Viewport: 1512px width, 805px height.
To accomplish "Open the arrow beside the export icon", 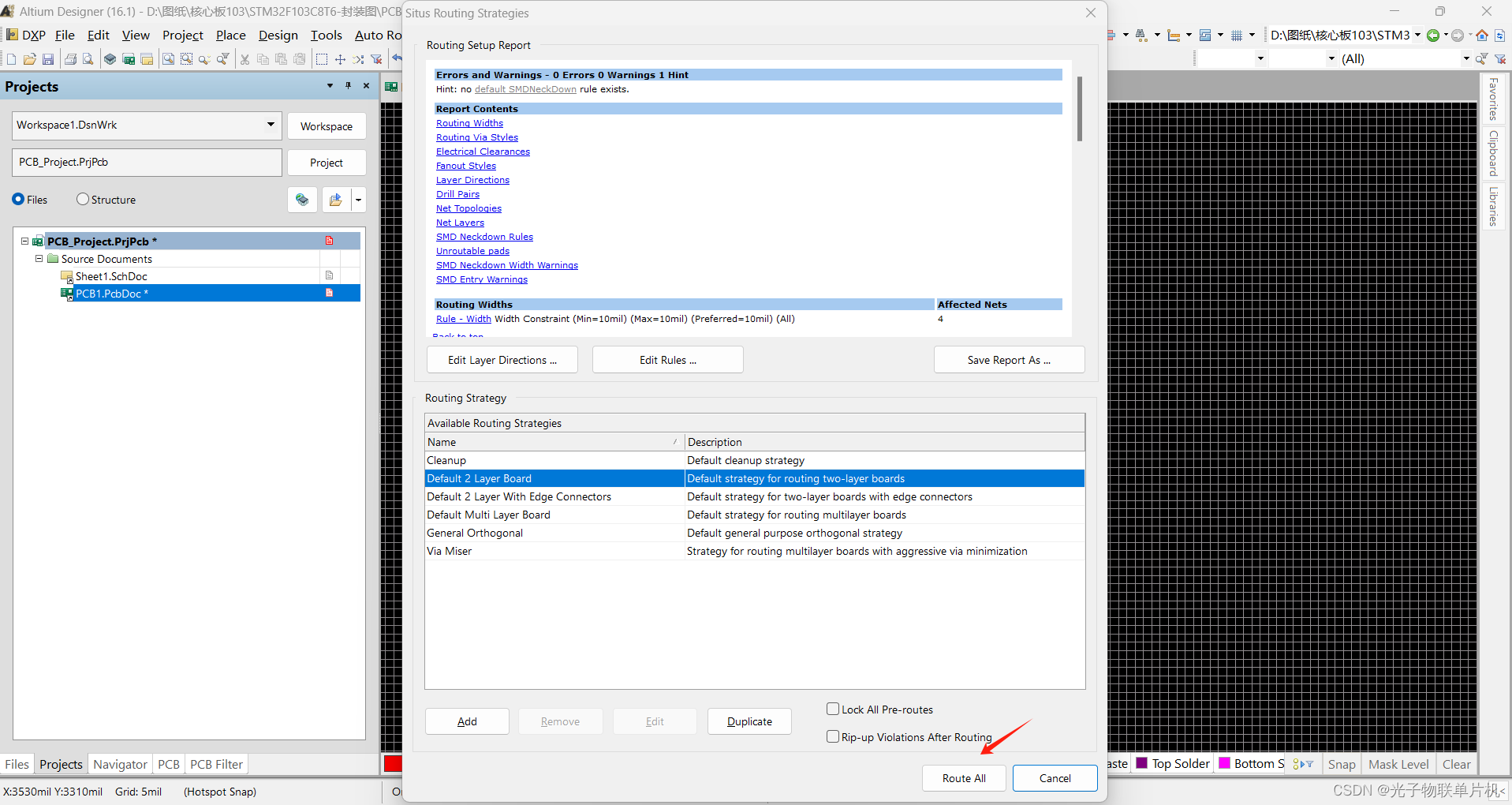I will point(359,200).
